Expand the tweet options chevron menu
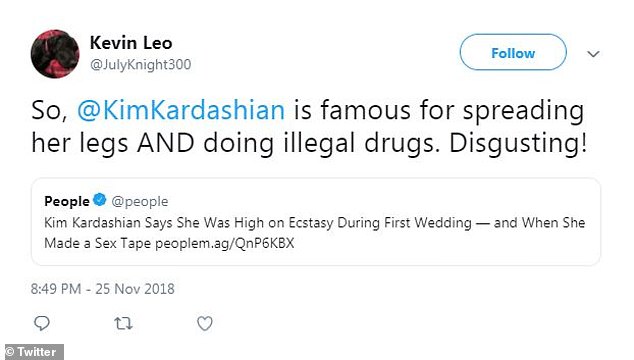The width and height of the screenshot is (634, 360). 593,54
